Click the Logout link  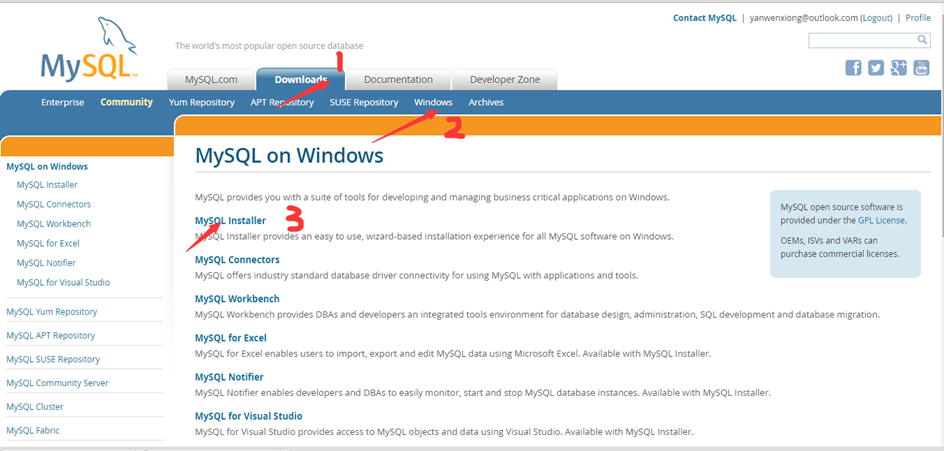pos(876,18)
